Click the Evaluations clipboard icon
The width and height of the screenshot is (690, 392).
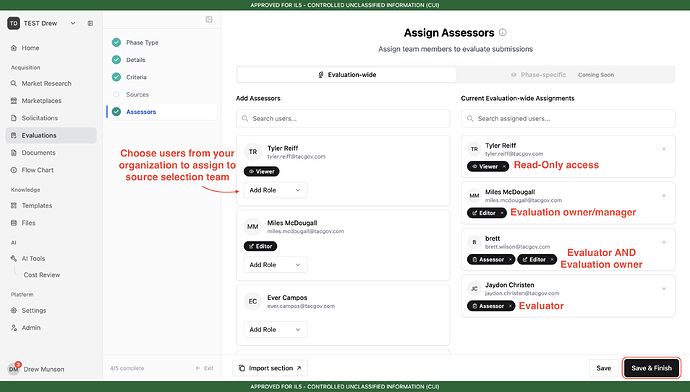pos(14,136)
